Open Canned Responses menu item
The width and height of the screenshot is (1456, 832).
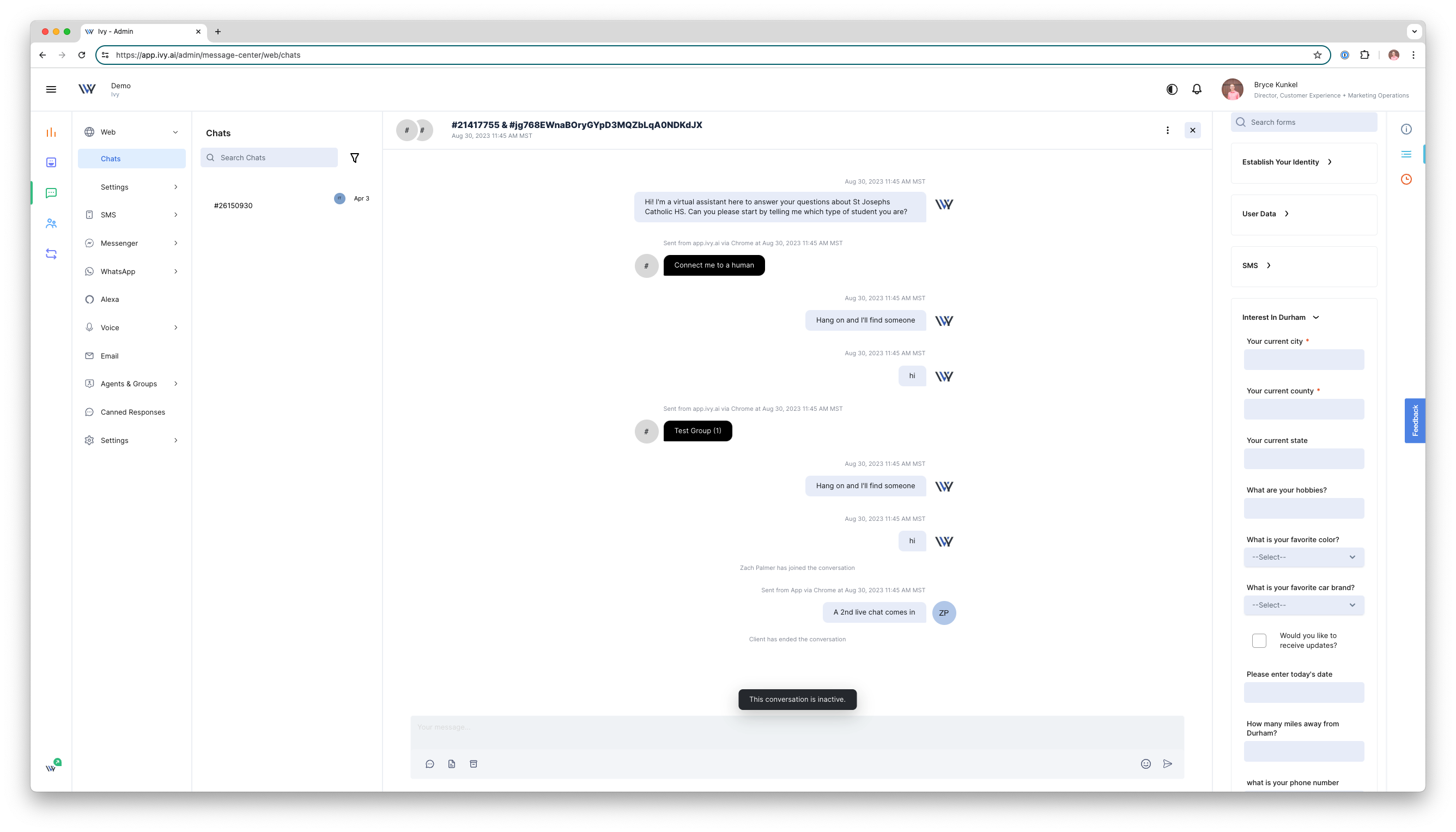click(x=131, y=412)
